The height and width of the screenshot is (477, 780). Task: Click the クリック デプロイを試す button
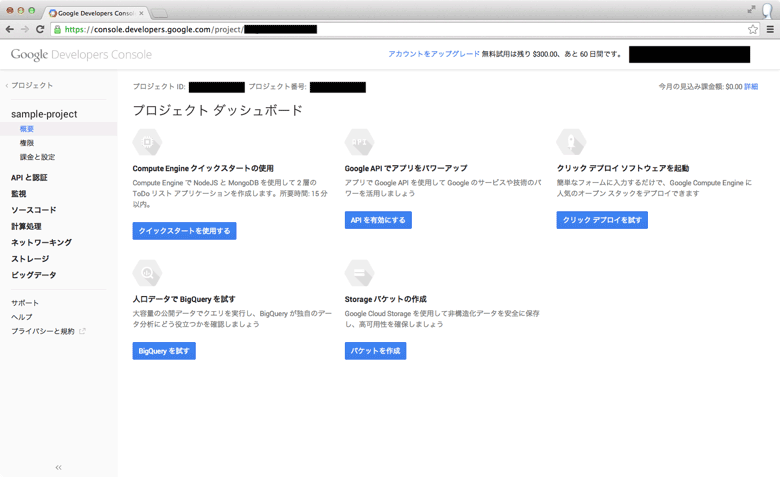(602, 220)
